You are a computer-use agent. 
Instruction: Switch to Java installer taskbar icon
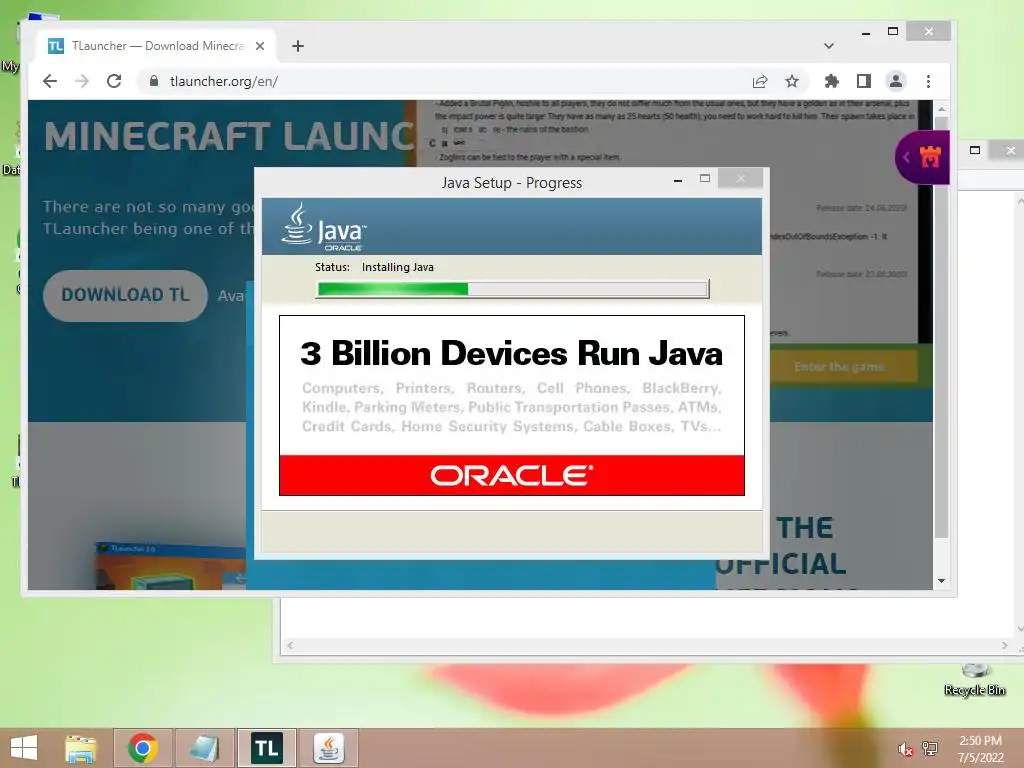tap(328, 748)
